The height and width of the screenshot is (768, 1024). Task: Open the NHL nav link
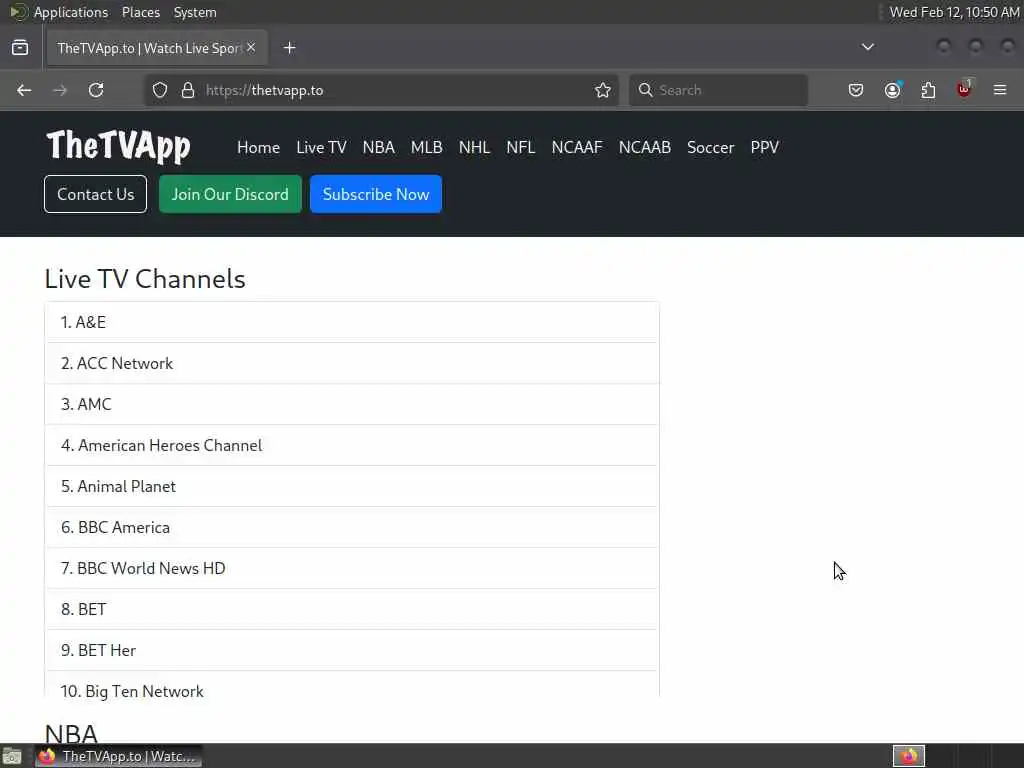(474, 148)
